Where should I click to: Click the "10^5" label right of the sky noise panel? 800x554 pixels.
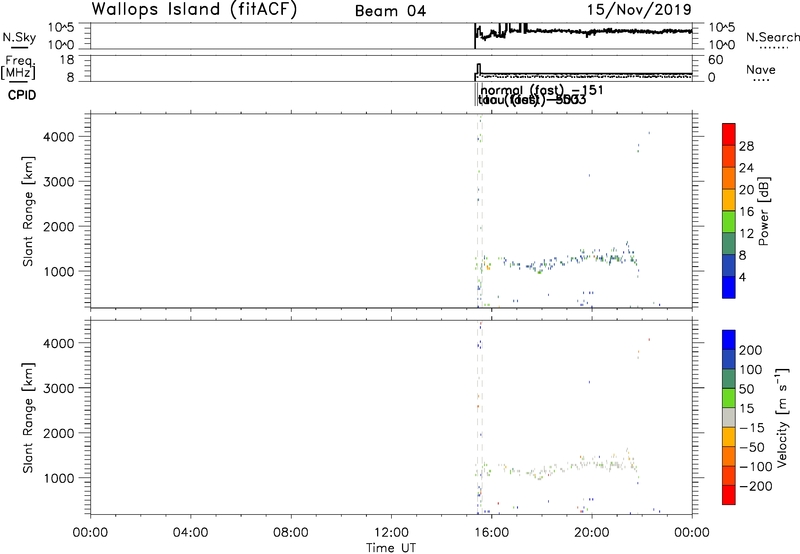click(722, 27)
